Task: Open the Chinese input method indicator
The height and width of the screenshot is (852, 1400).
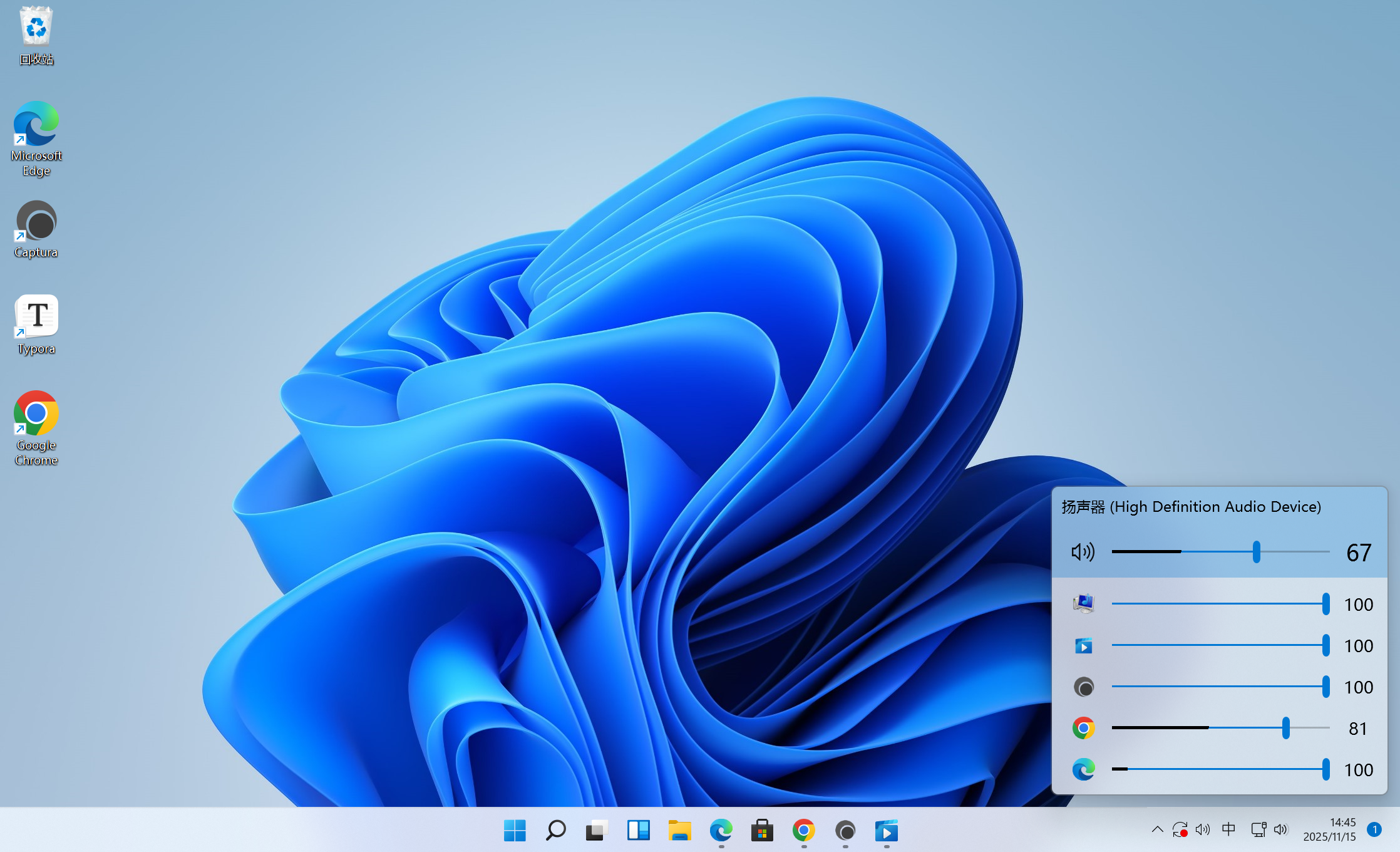Action: point(1228,829)
